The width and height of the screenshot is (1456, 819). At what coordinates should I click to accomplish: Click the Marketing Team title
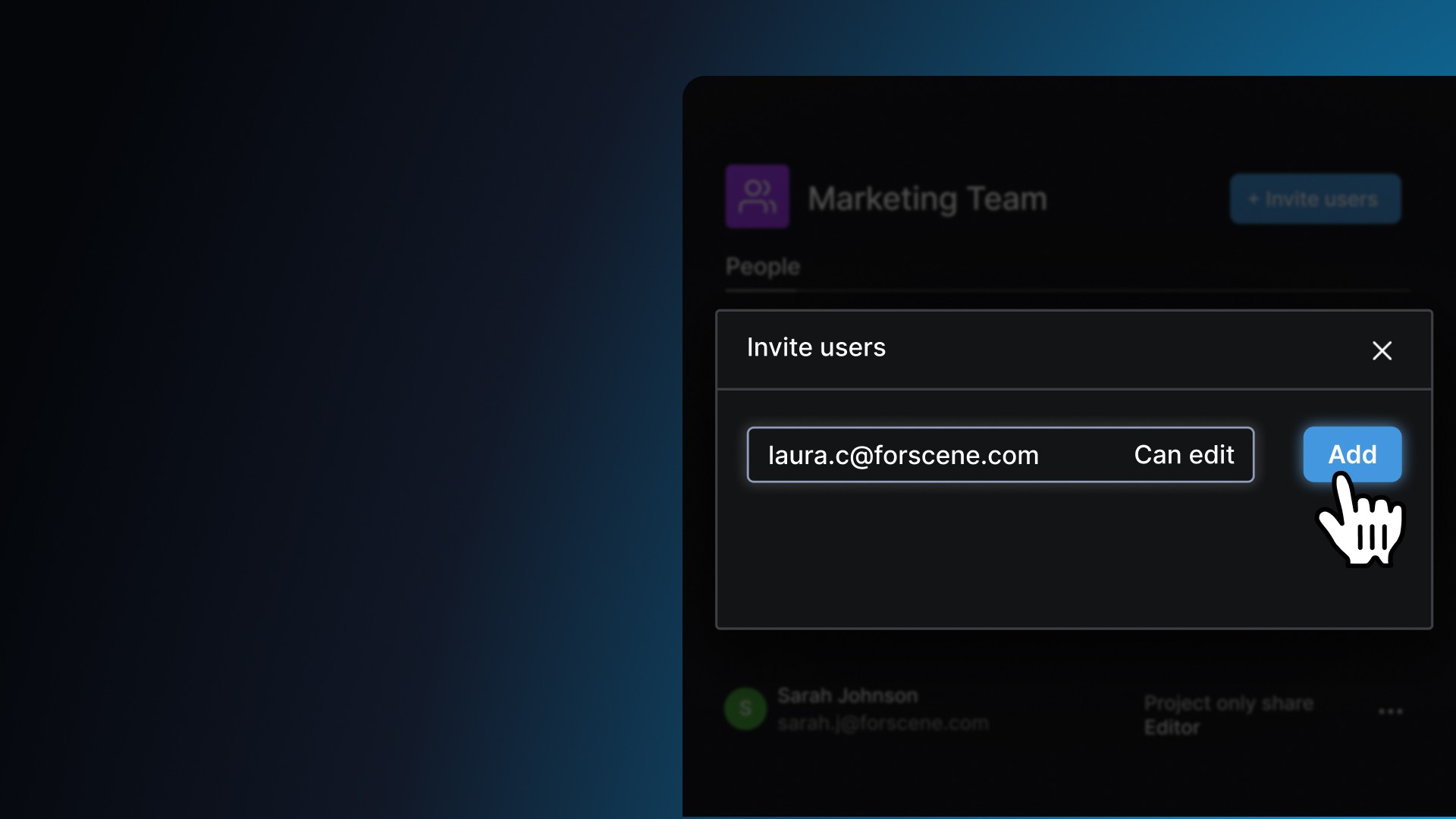point(927,199)
